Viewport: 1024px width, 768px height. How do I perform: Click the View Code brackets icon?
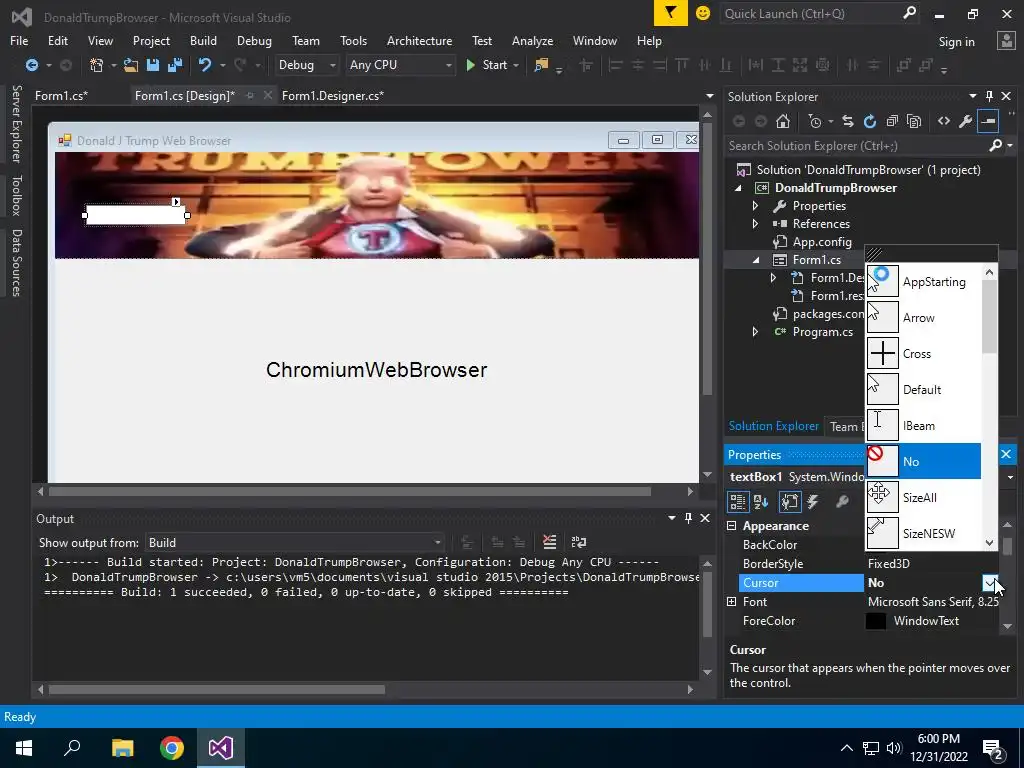[x=944, y=121]
